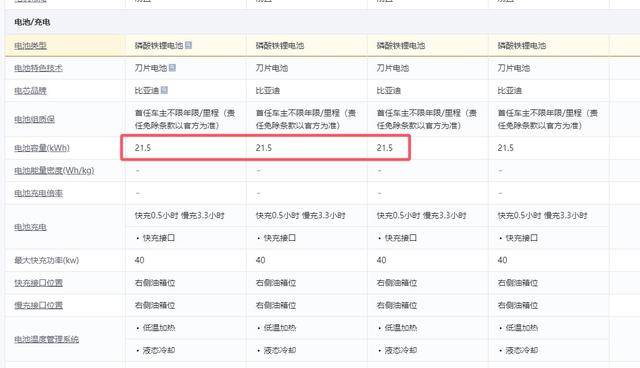Select the 最大快充功率(kw) row label
Viewport: 640px width, 368px height.
click(47, 260)
